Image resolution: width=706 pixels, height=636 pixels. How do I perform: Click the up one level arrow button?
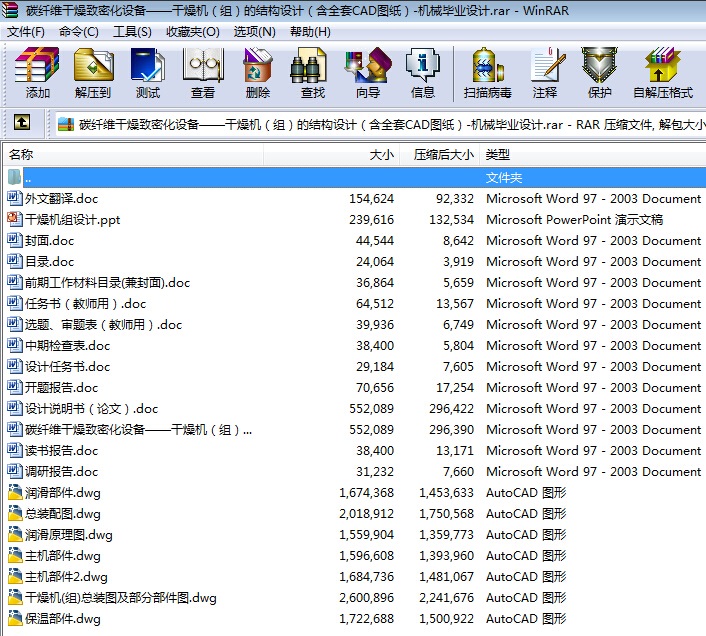click(x=22, y=122)
